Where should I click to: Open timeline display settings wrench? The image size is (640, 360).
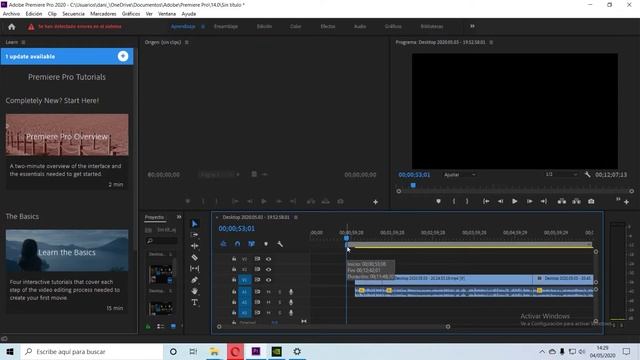(280, 244)
